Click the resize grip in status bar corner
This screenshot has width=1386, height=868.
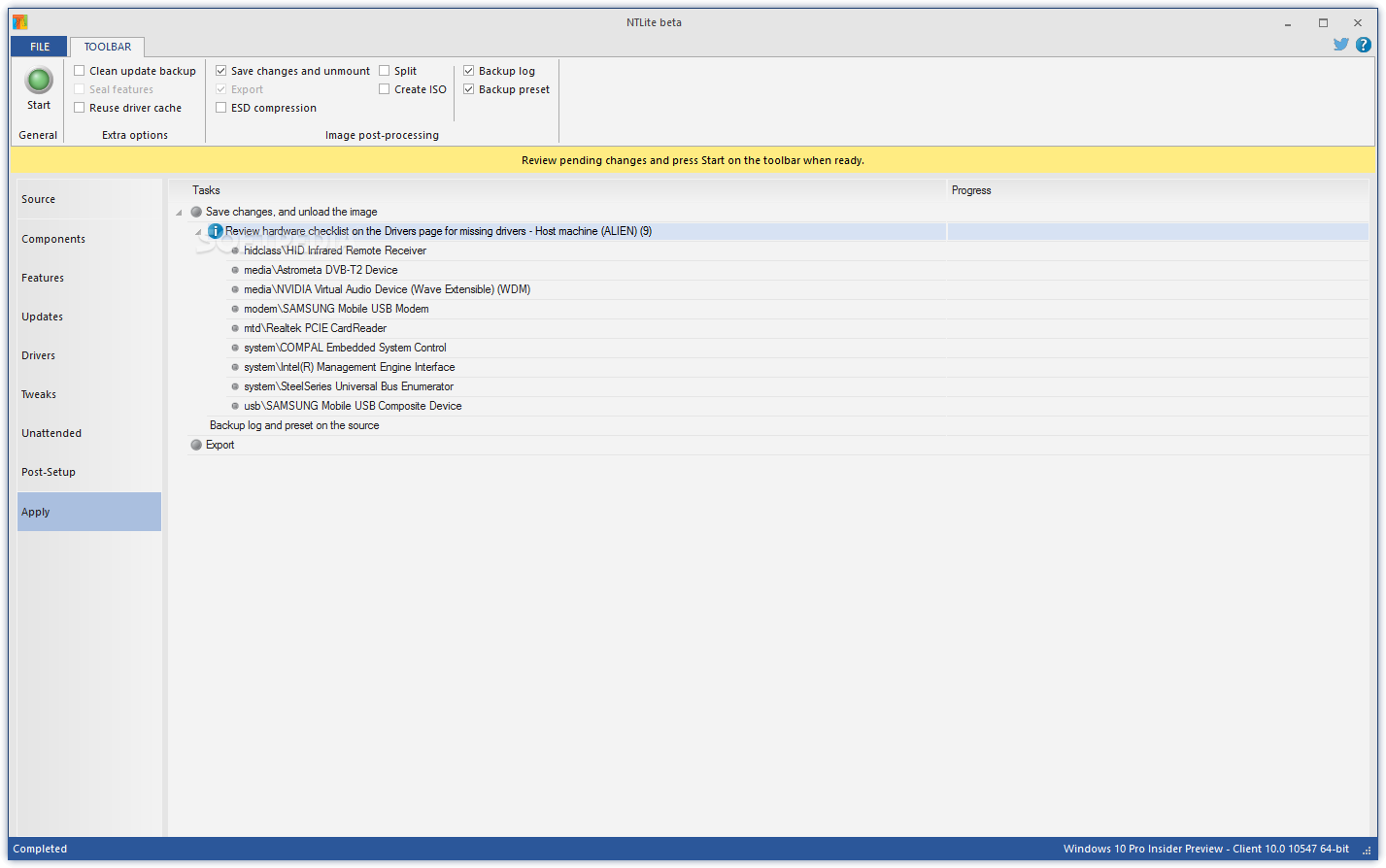pyautogui.click(x=1367, y=851)
